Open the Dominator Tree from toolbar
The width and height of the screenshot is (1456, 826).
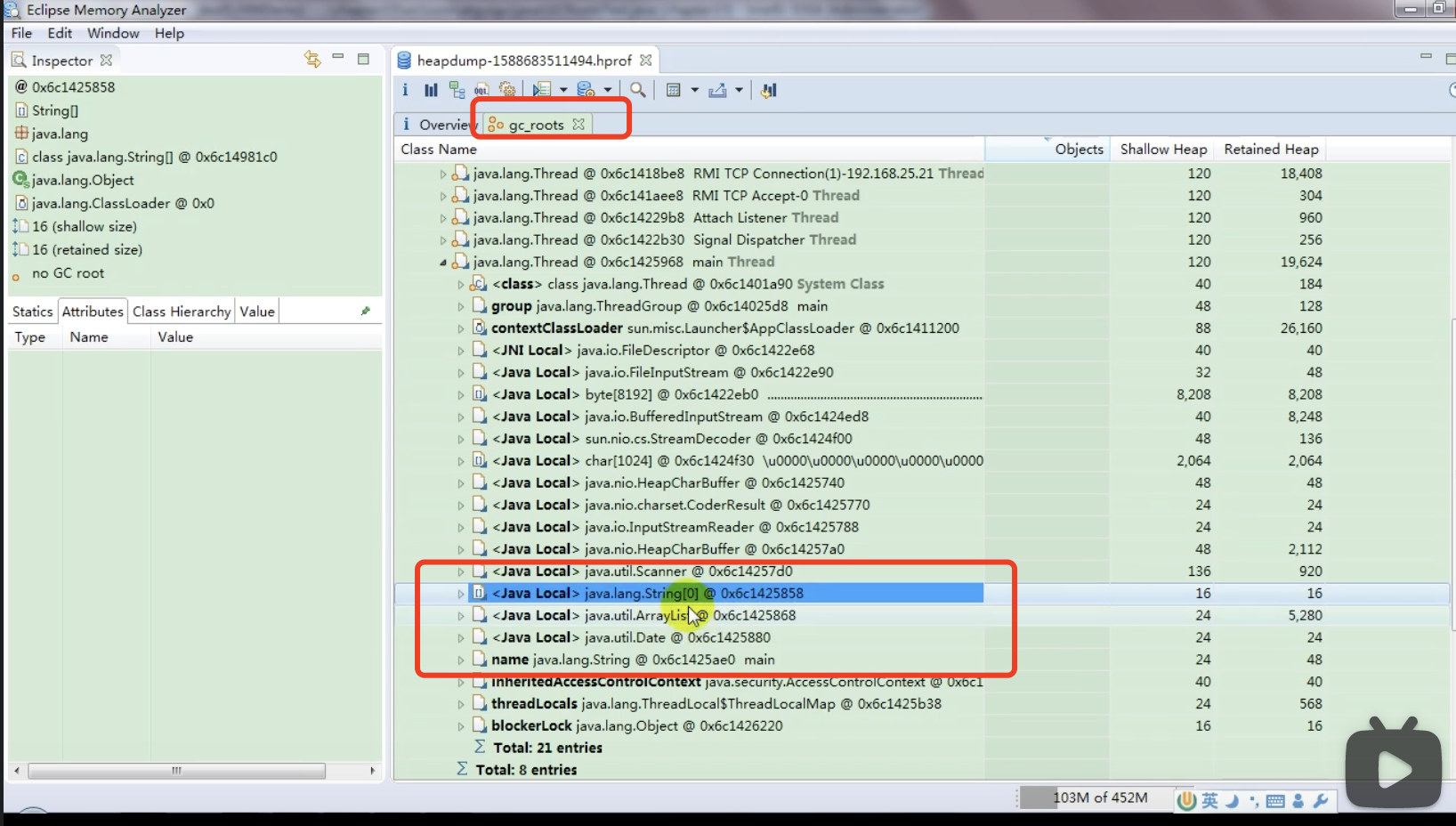(457, 90)
